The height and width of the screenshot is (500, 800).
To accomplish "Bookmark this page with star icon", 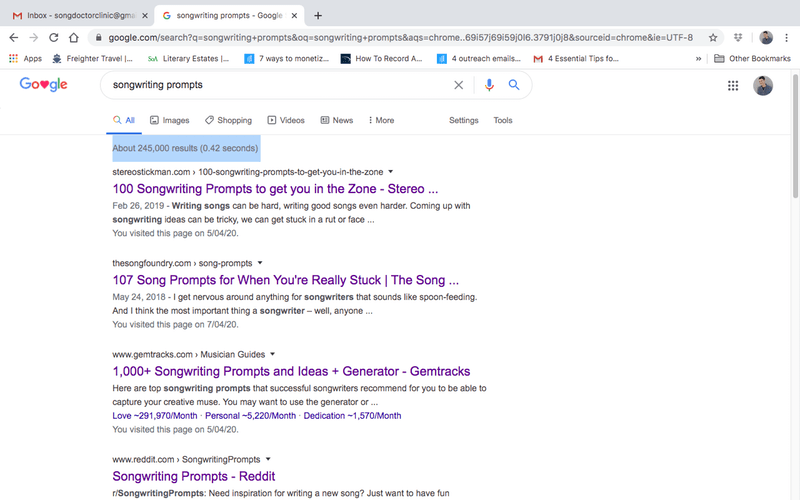I will point(713,37).
